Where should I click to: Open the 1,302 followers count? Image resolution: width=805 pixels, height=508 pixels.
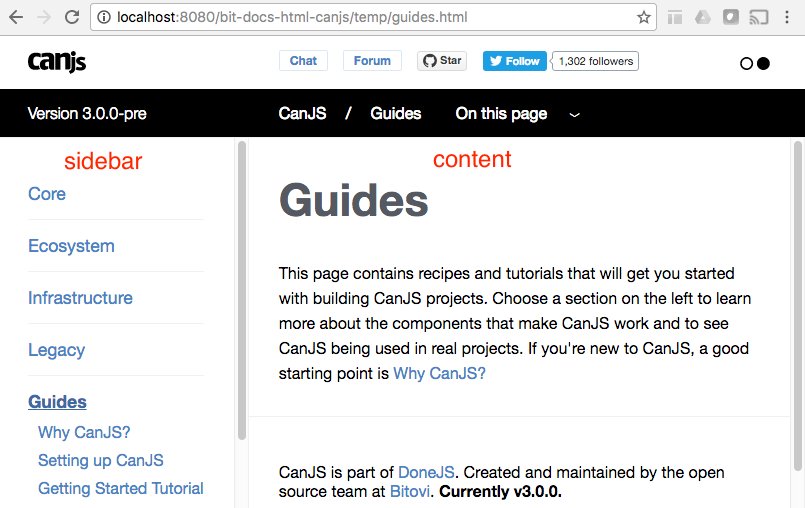coord(596,61)
